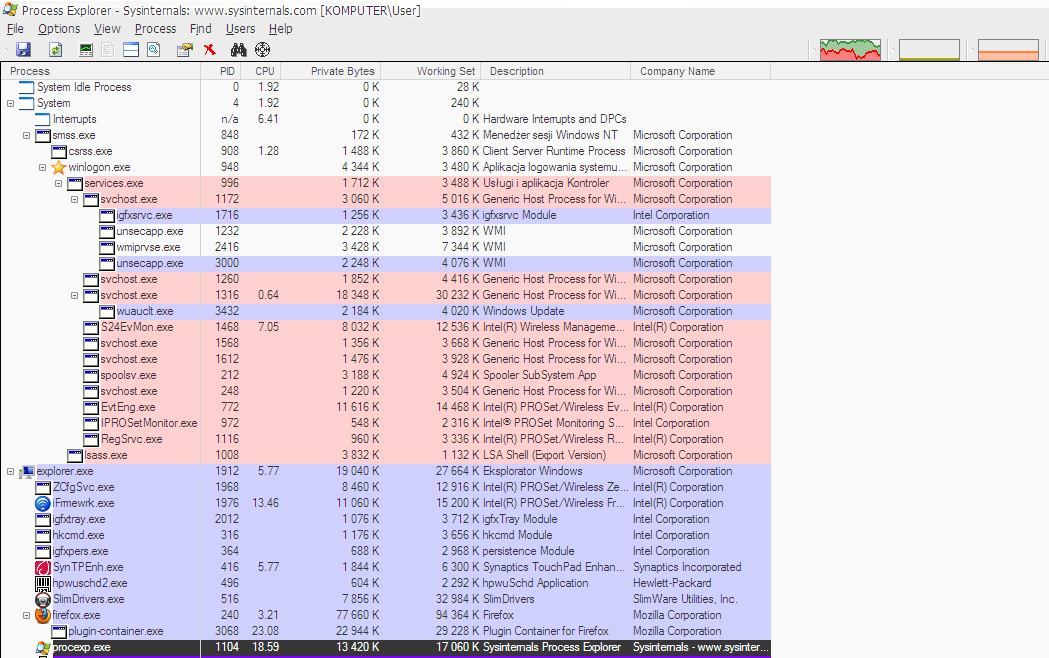The image size is (1049, 658).
Task: Click the SynTPEnh.exe Synaptics icon
Action: [x=43, y=567]
